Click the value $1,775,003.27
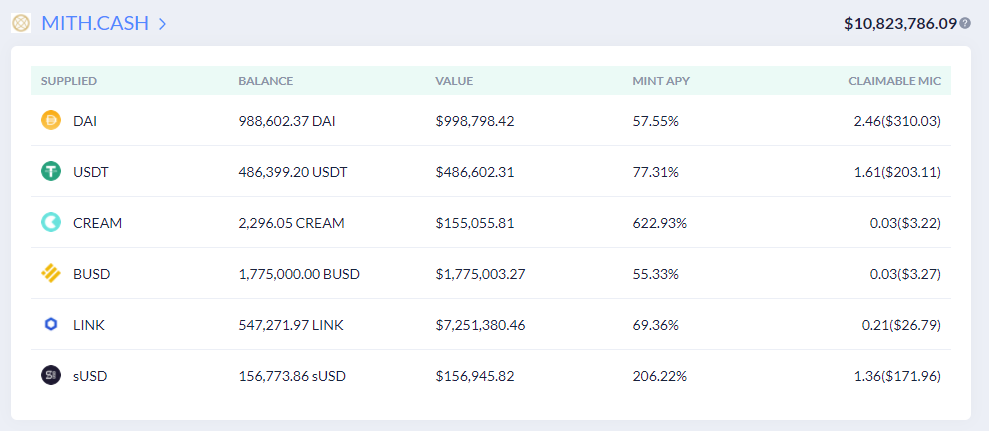 tap(481, 274)
